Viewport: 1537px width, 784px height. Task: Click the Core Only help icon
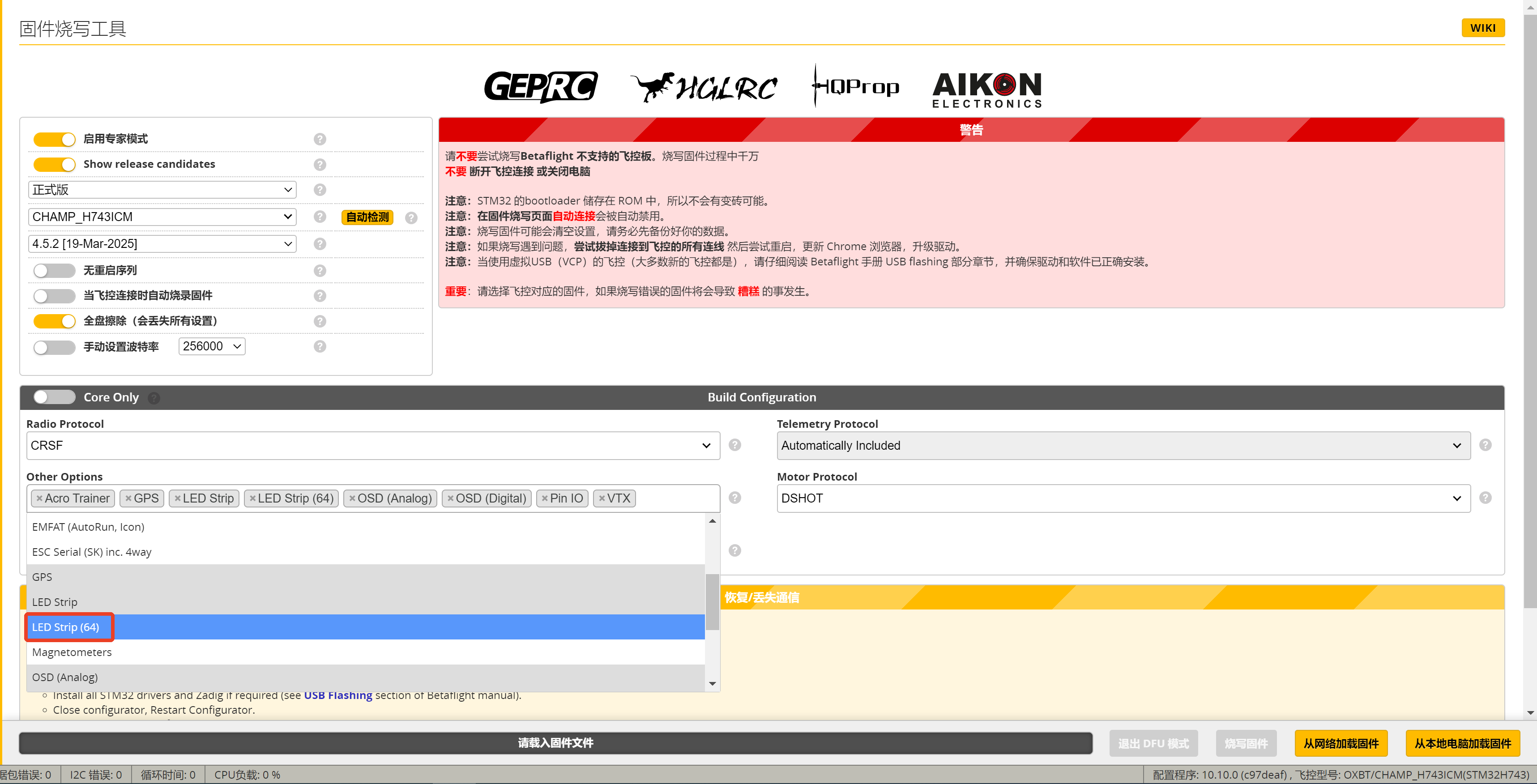tap(154, 398)
